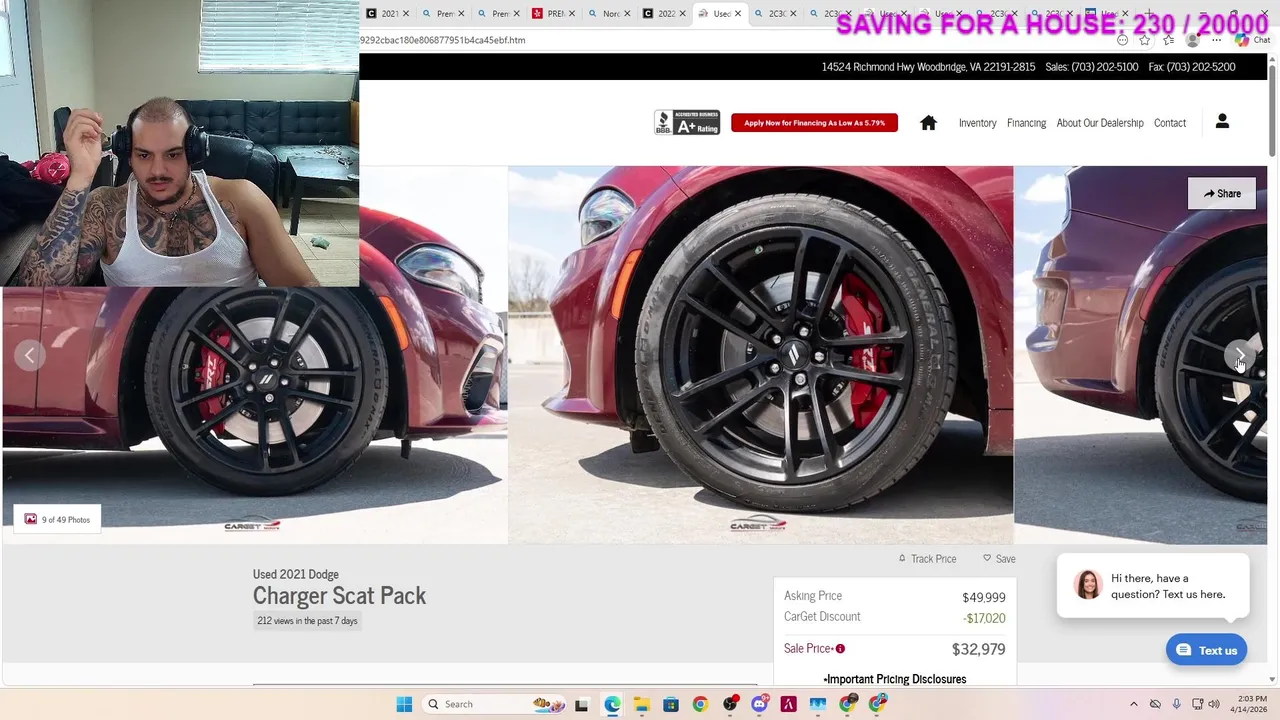Open the Financing menu
This screenshot has width=1280, height=720.
tap(1026, 123)
